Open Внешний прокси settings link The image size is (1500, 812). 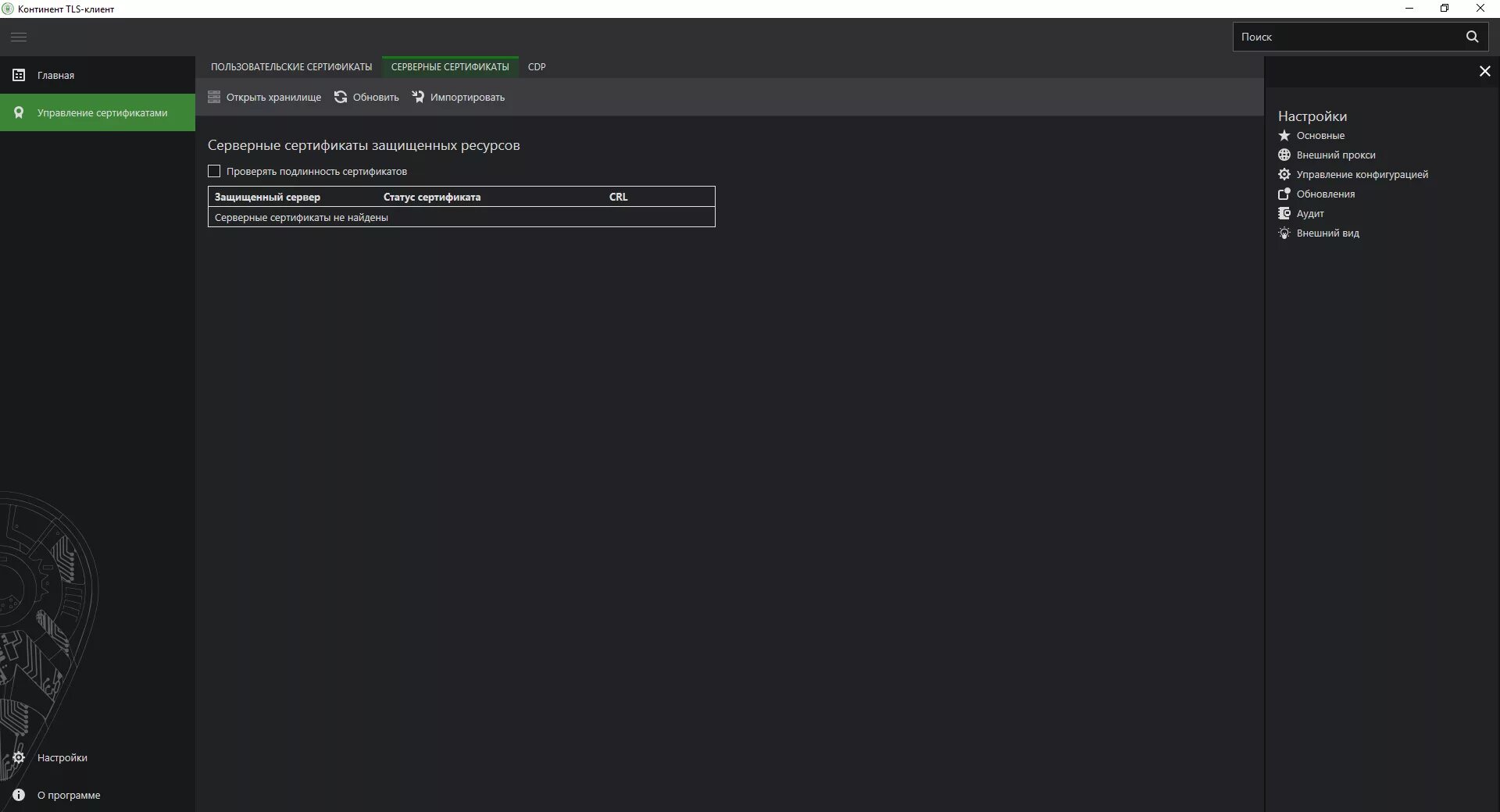[1336, 155]
